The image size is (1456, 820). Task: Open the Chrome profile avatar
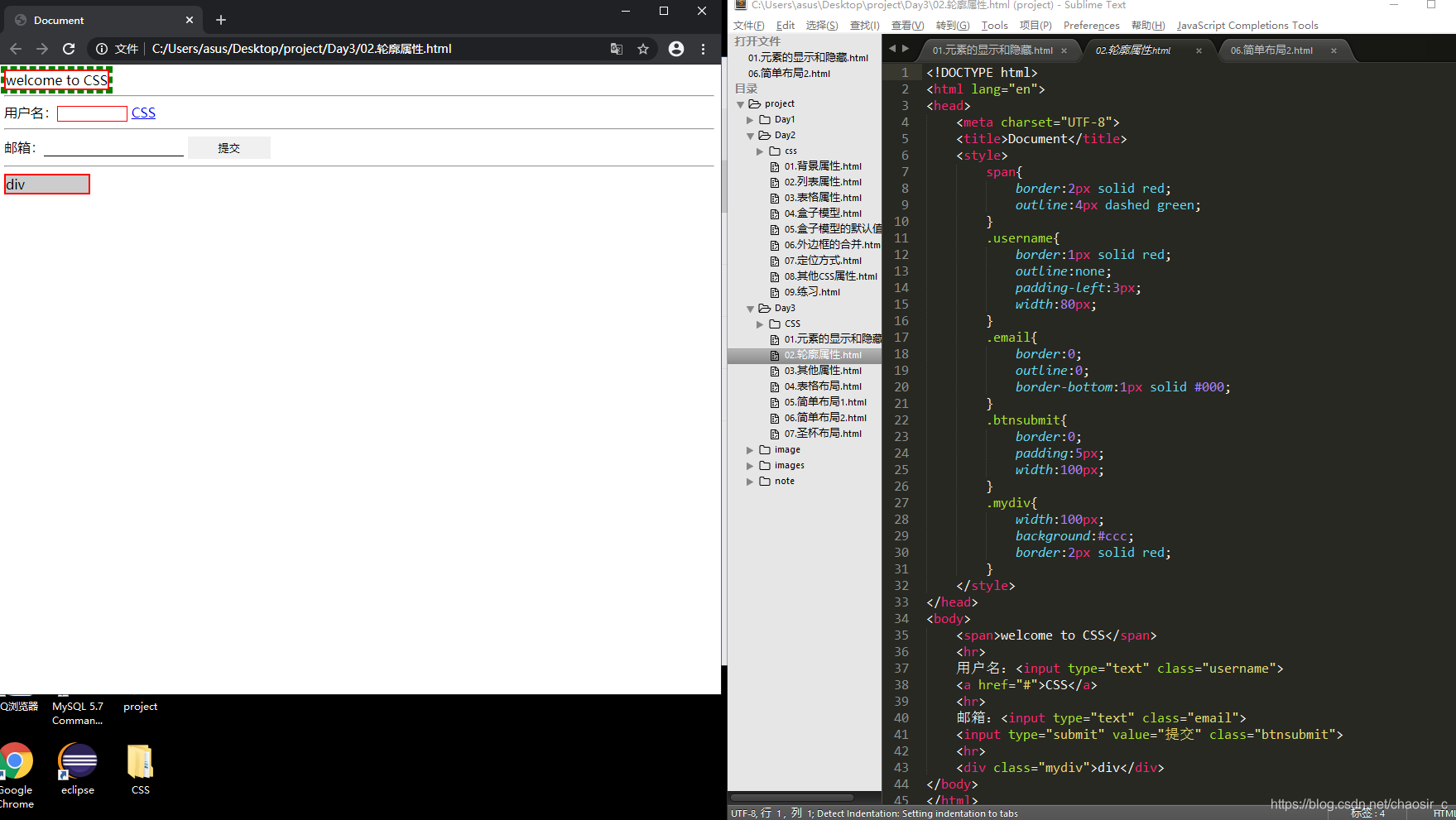676,49
